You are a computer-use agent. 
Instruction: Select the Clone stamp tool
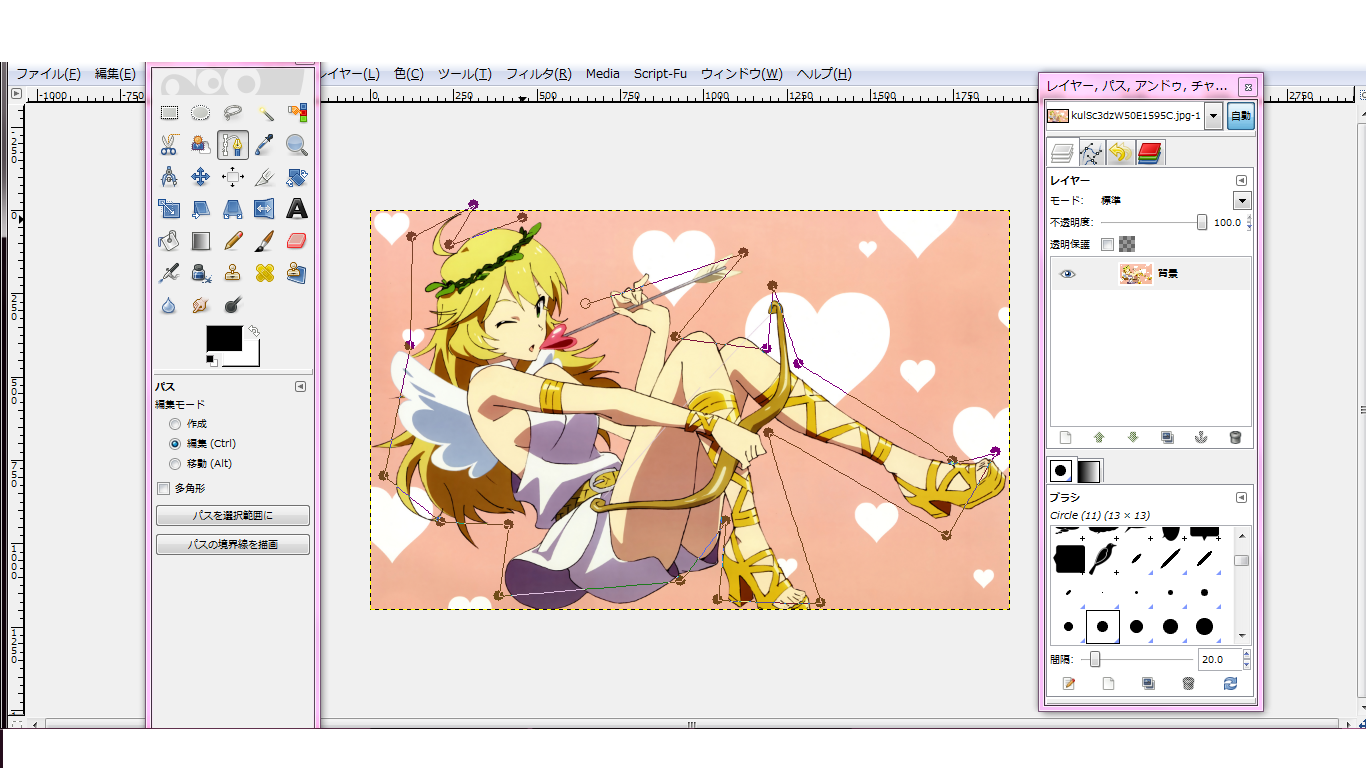coord(233,273)
